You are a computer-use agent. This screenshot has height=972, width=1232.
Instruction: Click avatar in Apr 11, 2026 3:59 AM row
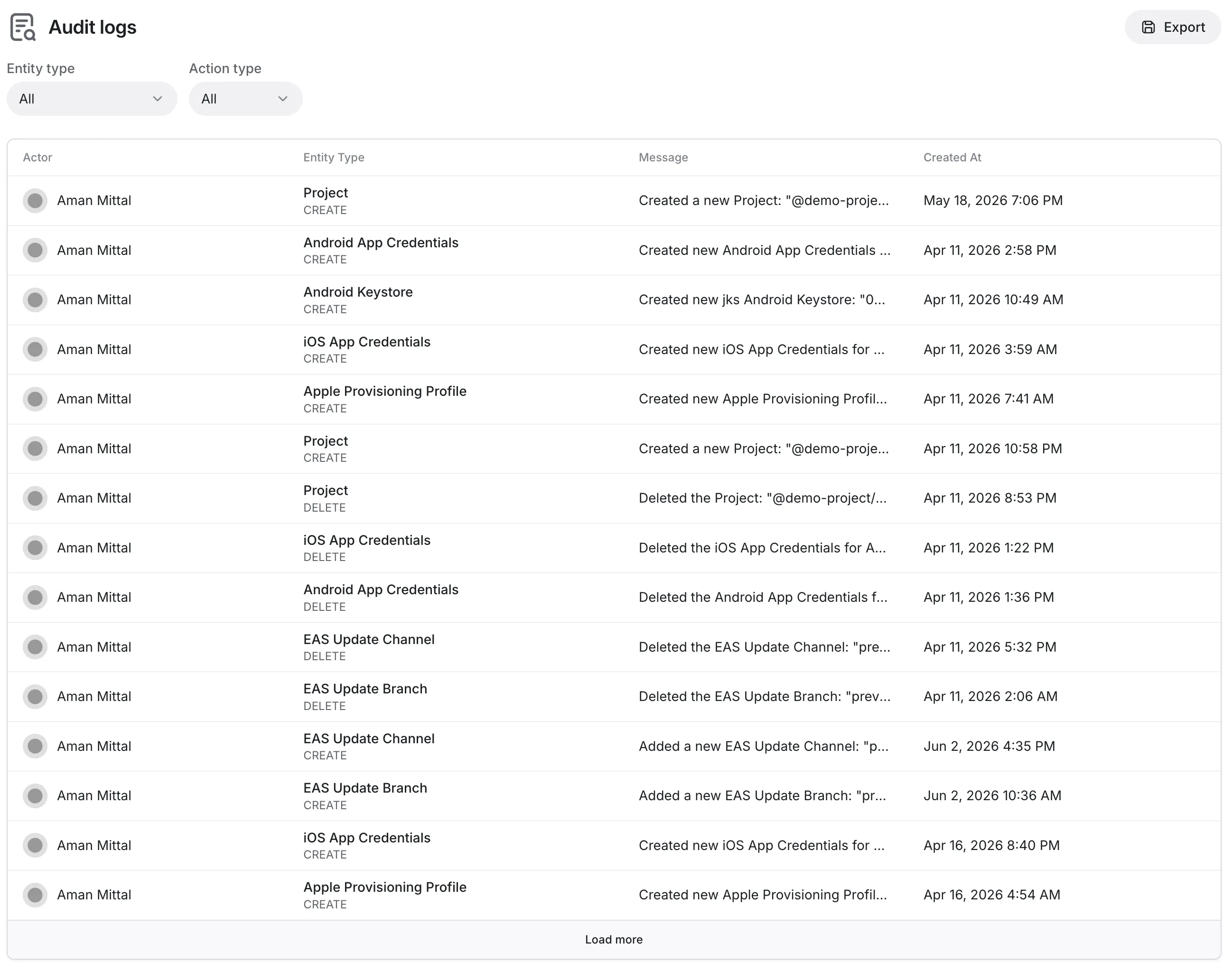coord(35,349)
